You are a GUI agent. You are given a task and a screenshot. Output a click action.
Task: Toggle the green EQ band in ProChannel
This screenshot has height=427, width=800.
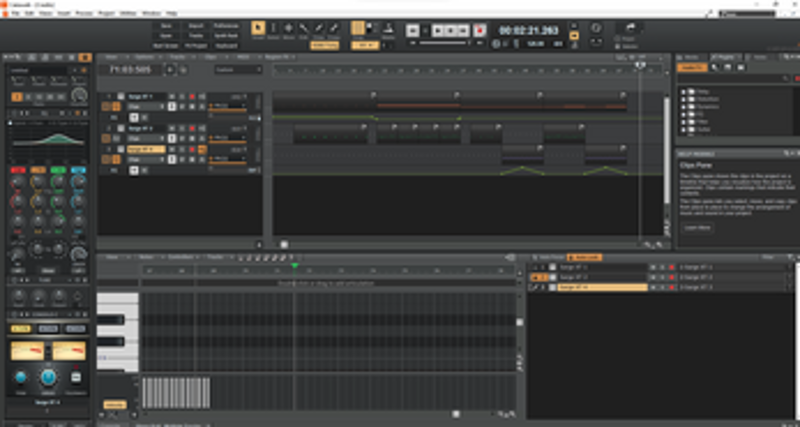(58, 170)
